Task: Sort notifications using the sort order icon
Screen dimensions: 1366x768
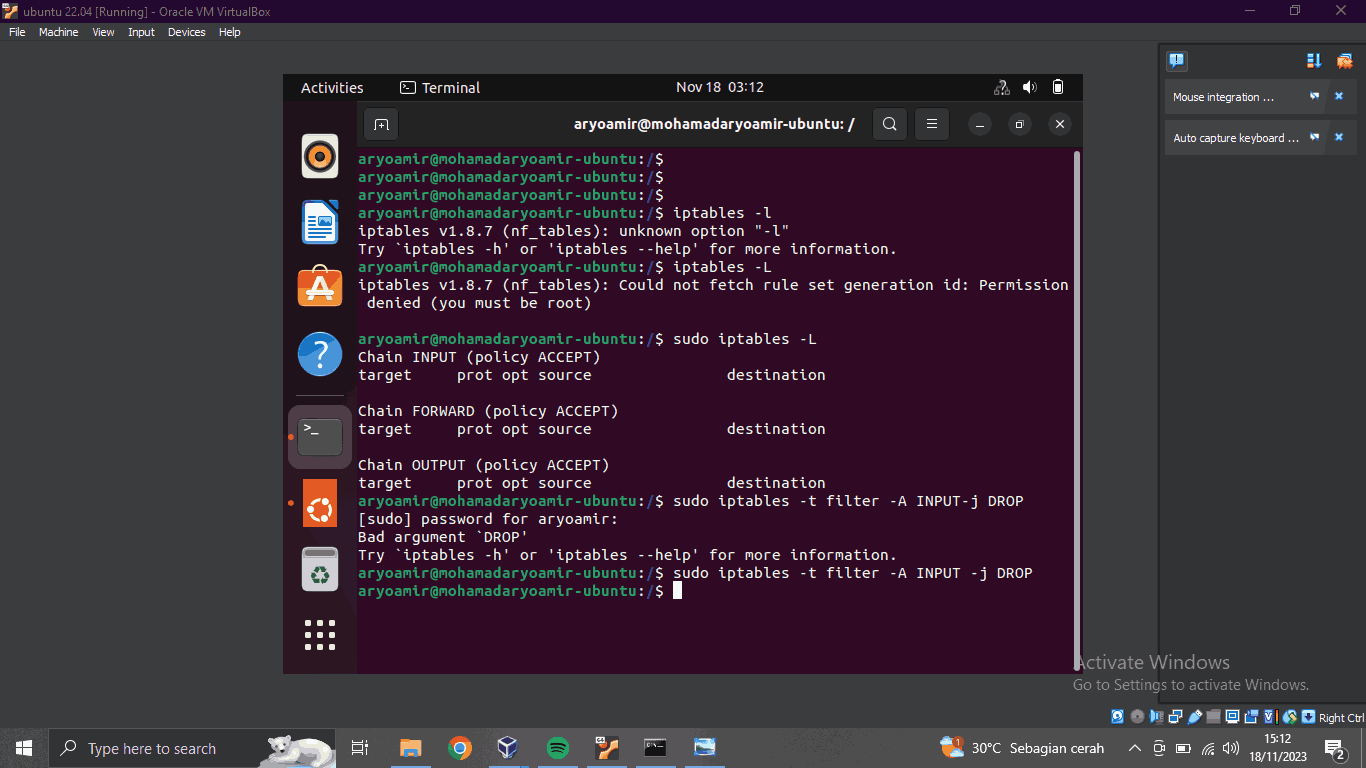Action: pos(1314,61)
